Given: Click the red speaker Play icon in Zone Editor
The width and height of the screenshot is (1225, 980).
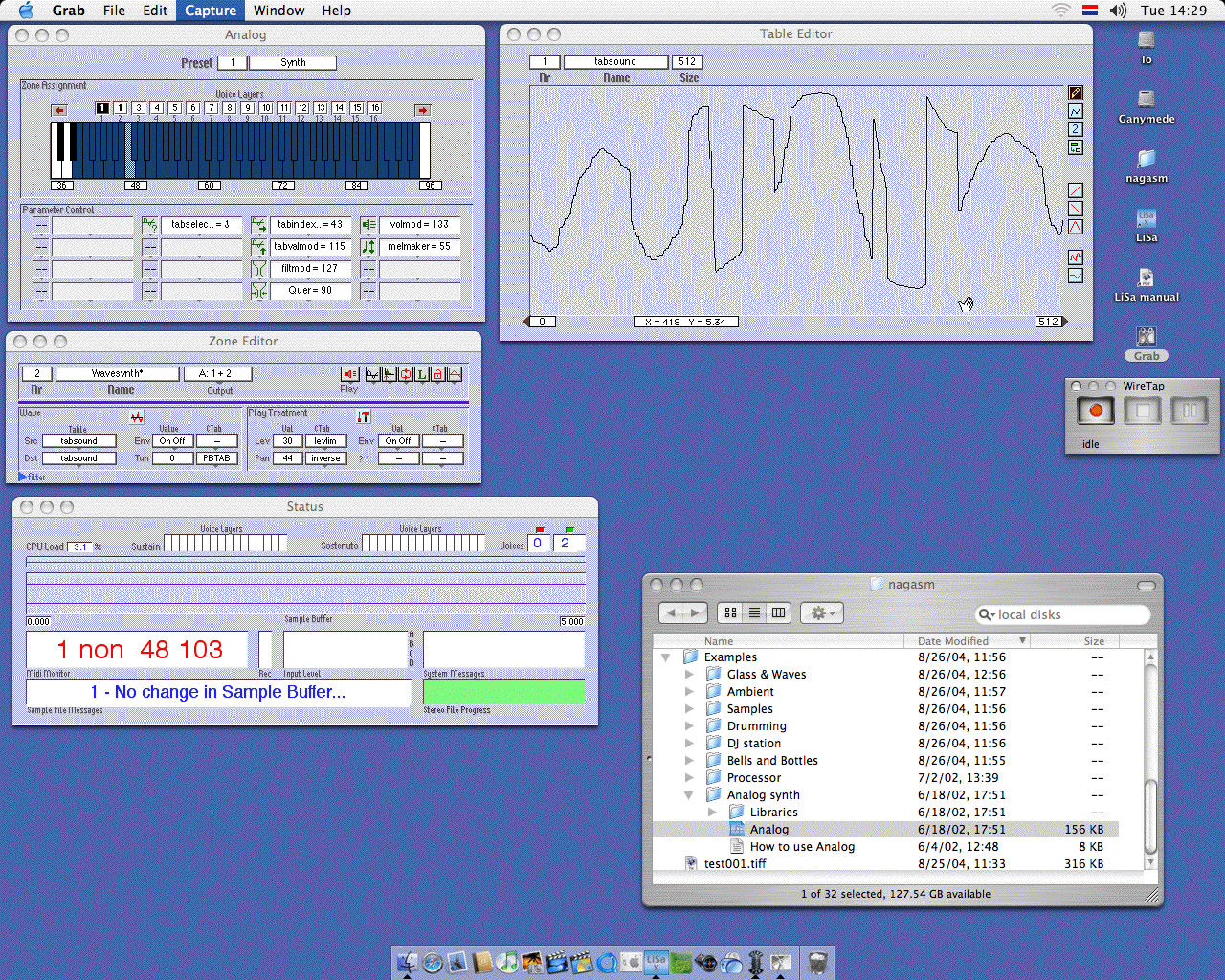Looking at the screenshot, I should pyautogui.click(x=349, y=374).
